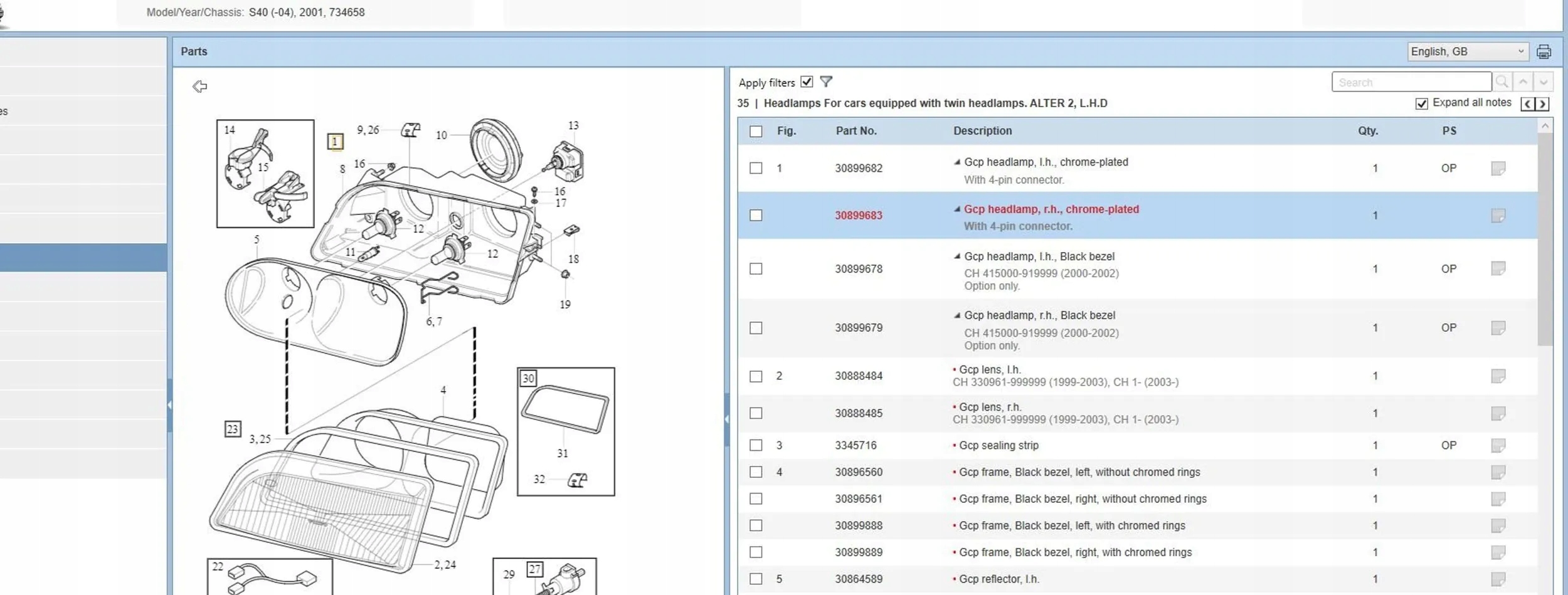Tick checkbox for part 30864589
The width and height of the screenshot is (1568, 595).
[756, 579]
